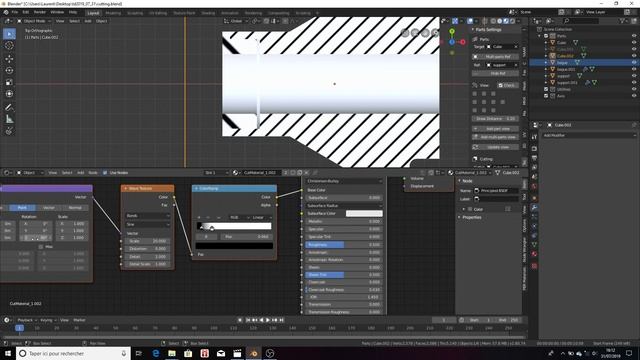
Task: Open the Sine dropdown in Wave Texture node
Action: 148,224
